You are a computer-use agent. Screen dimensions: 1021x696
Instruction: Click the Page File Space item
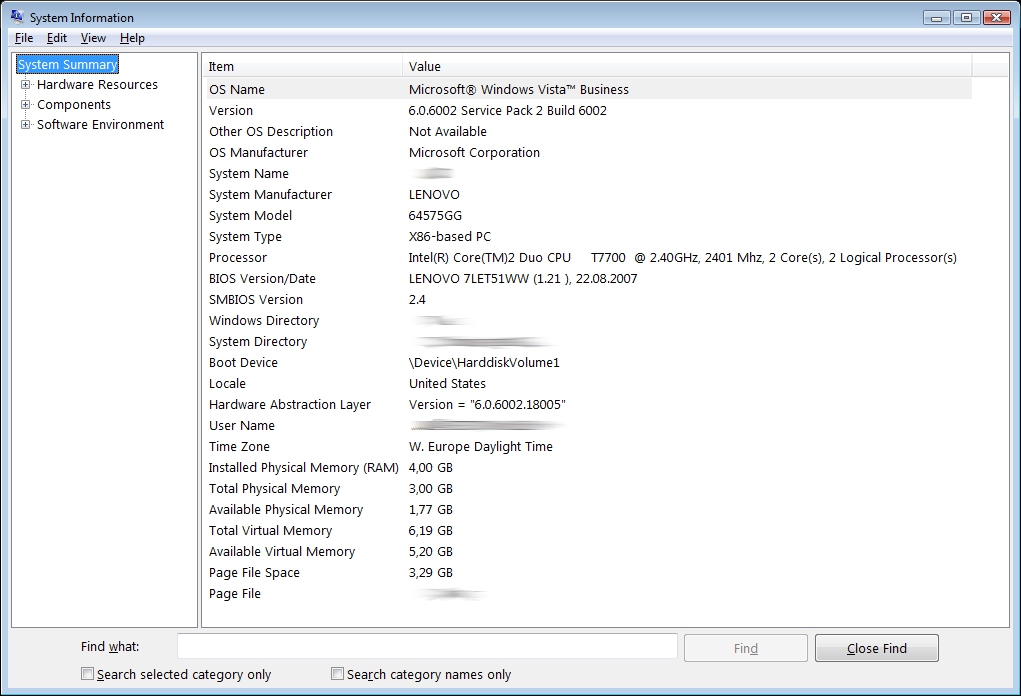254,573
